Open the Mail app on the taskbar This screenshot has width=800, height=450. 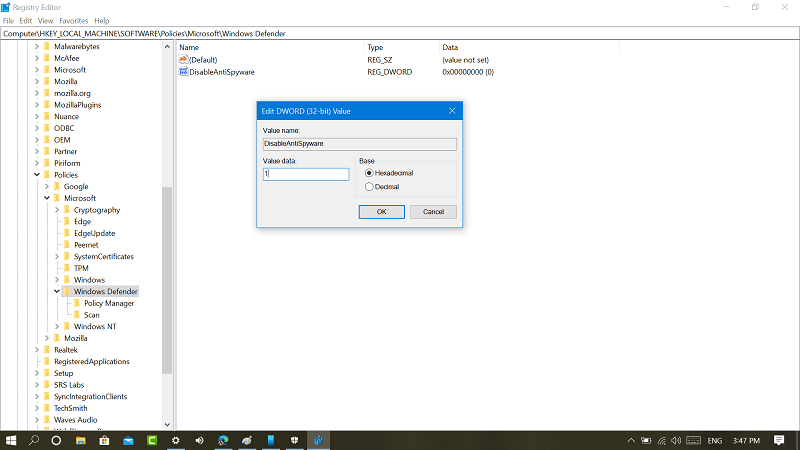pos(128,440)
